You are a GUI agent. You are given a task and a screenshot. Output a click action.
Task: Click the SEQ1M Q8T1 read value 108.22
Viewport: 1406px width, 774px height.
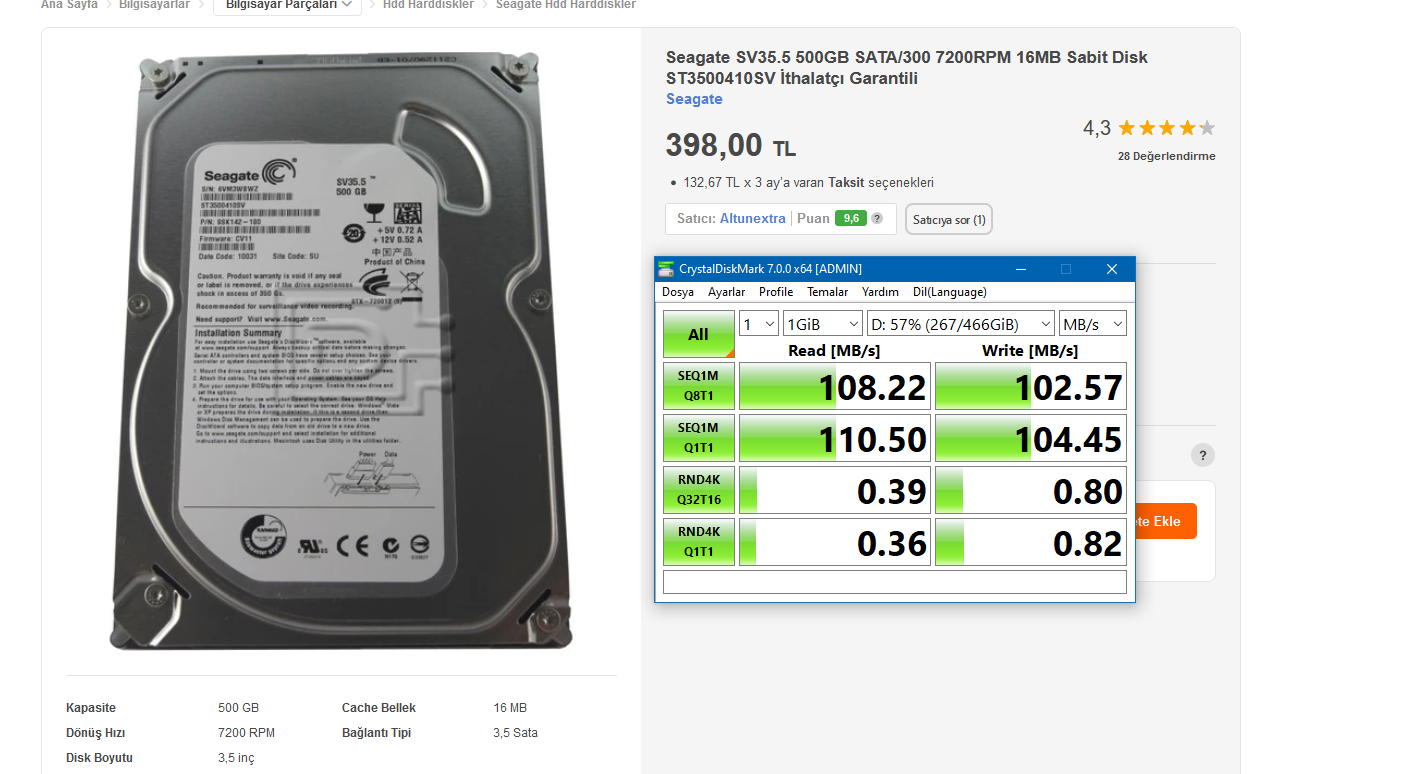pos(835,386)
